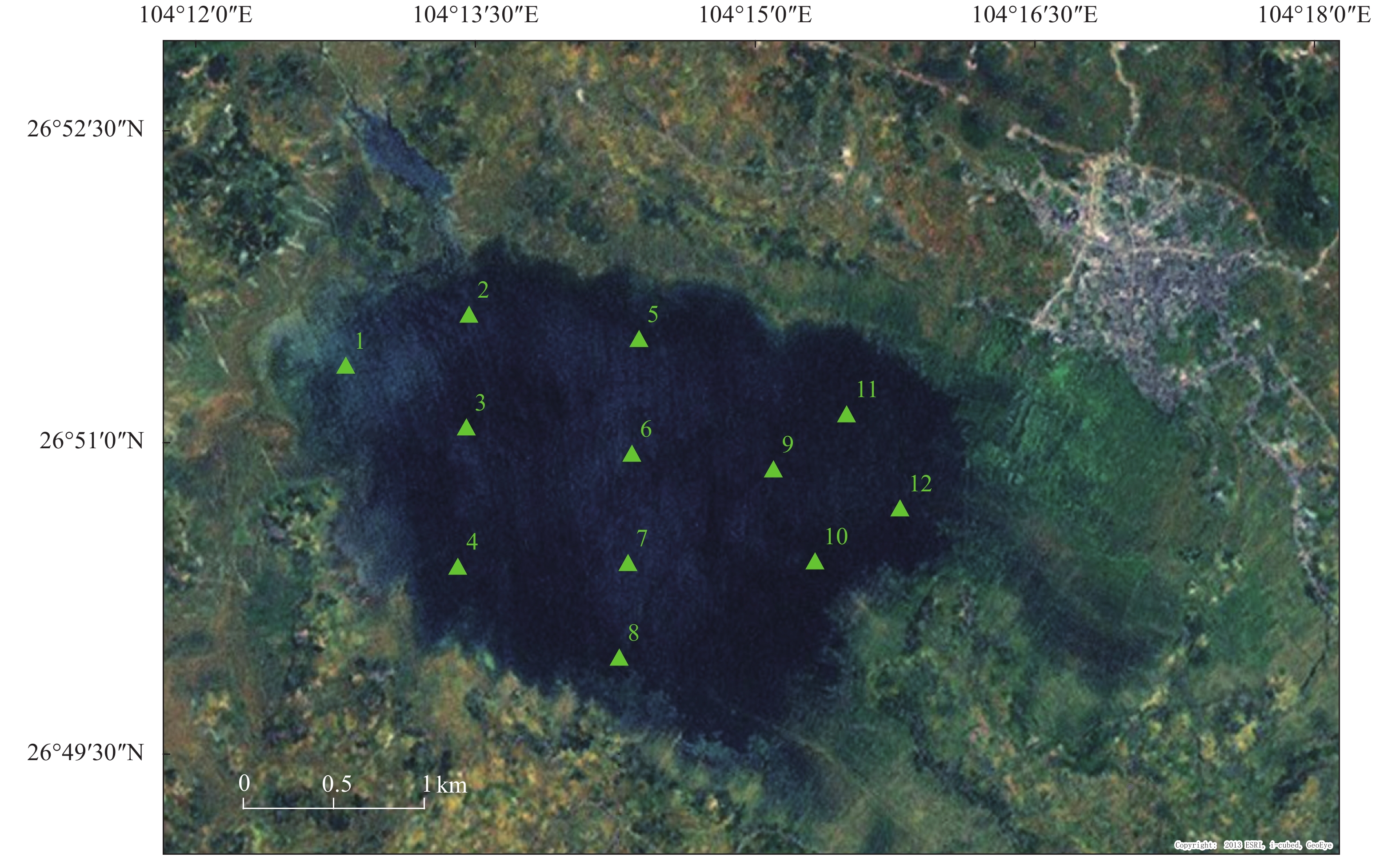Click the 1 km scale bar label

tap(445, 784)
